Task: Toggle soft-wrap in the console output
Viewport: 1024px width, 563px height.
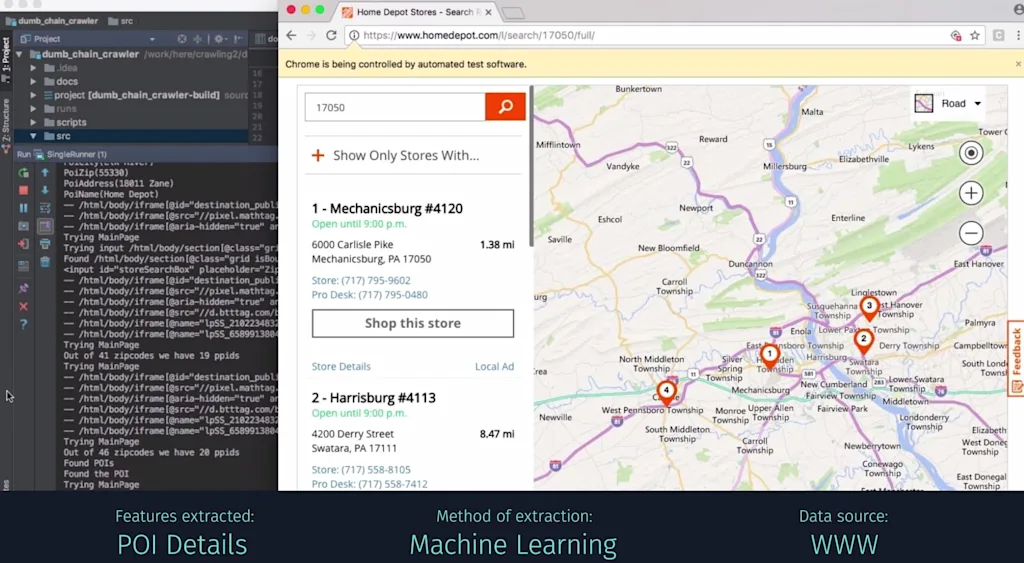Action: point(45,208)
